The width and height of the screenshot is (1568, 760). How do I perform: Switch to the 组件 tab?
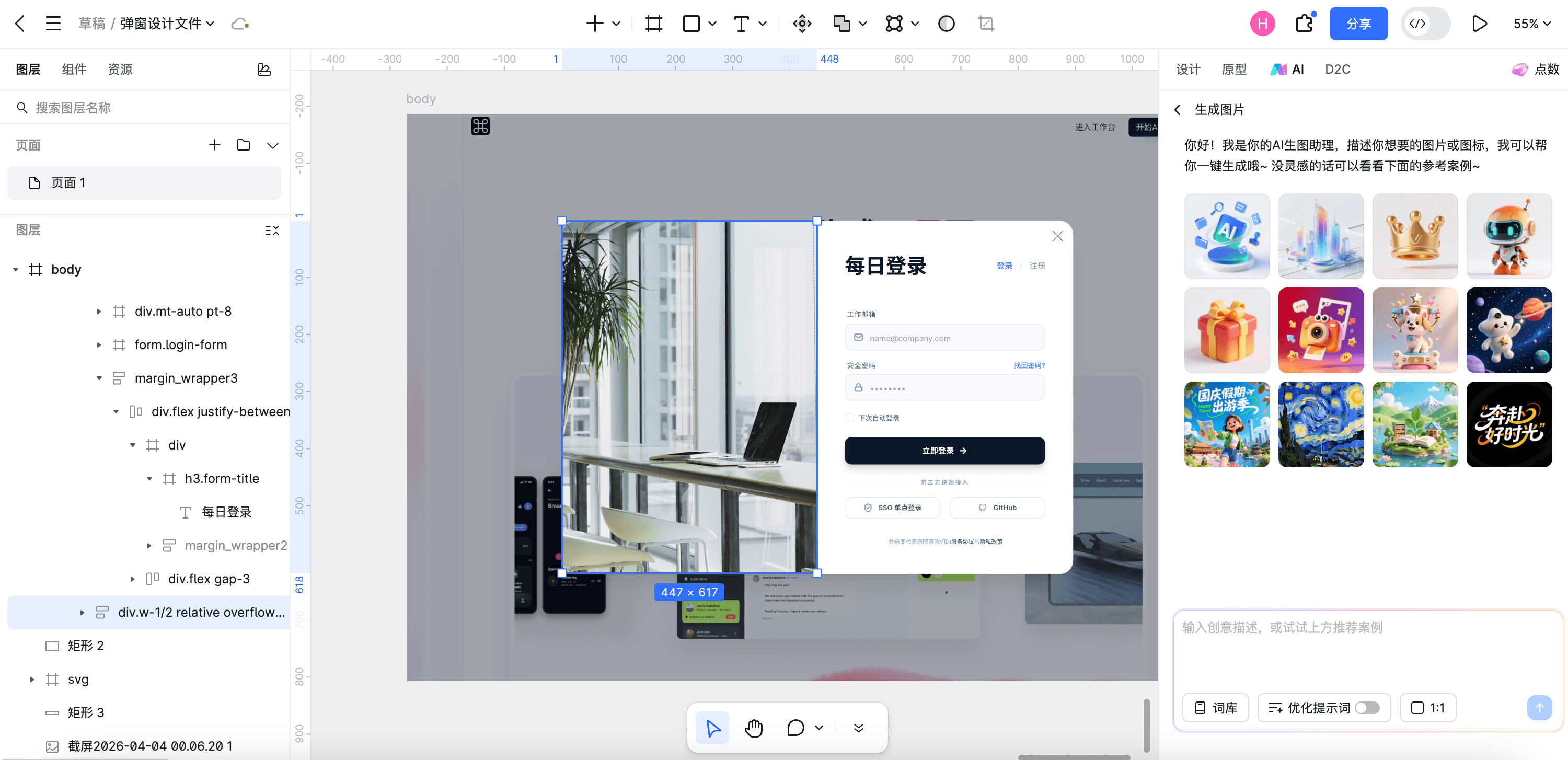coord(74,70)
